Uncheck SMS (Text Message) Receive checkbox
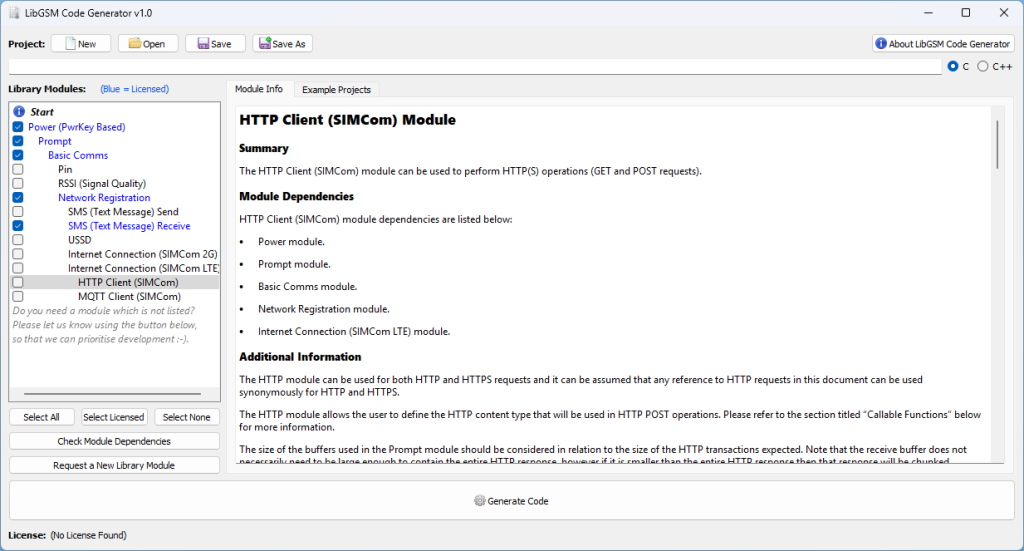1024x551 pixels. click(x=18, y=226)
